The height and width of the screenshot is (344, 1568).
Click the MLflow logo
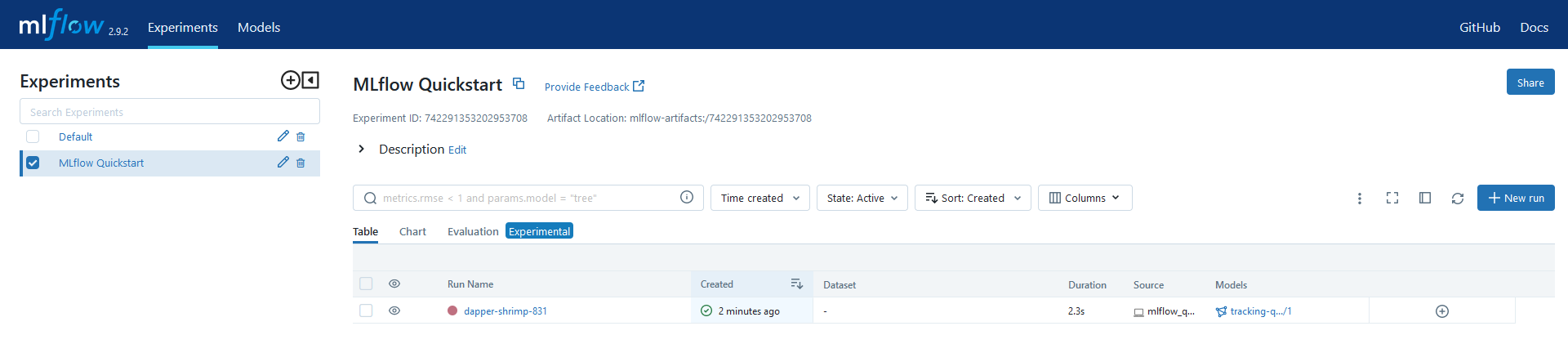61,25
